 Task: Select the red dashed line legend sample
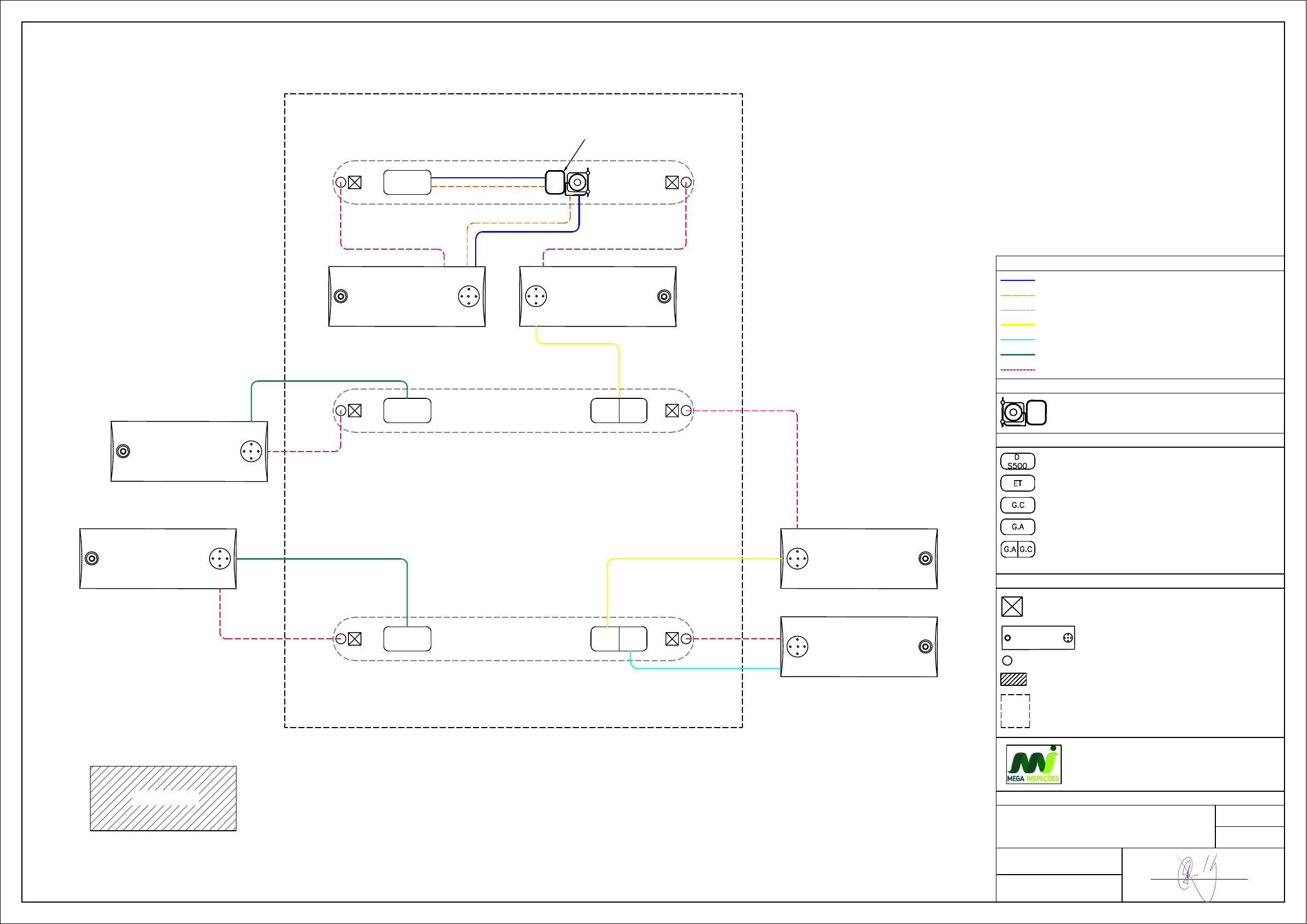[x=1017, y=370]
